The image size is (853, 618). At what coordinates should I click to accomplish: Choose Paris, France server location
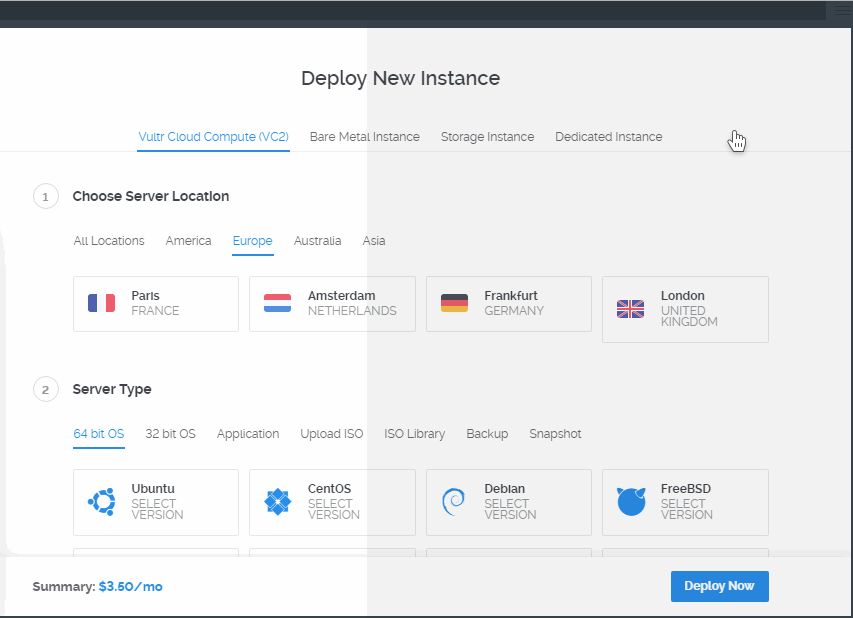coord(156,304)
